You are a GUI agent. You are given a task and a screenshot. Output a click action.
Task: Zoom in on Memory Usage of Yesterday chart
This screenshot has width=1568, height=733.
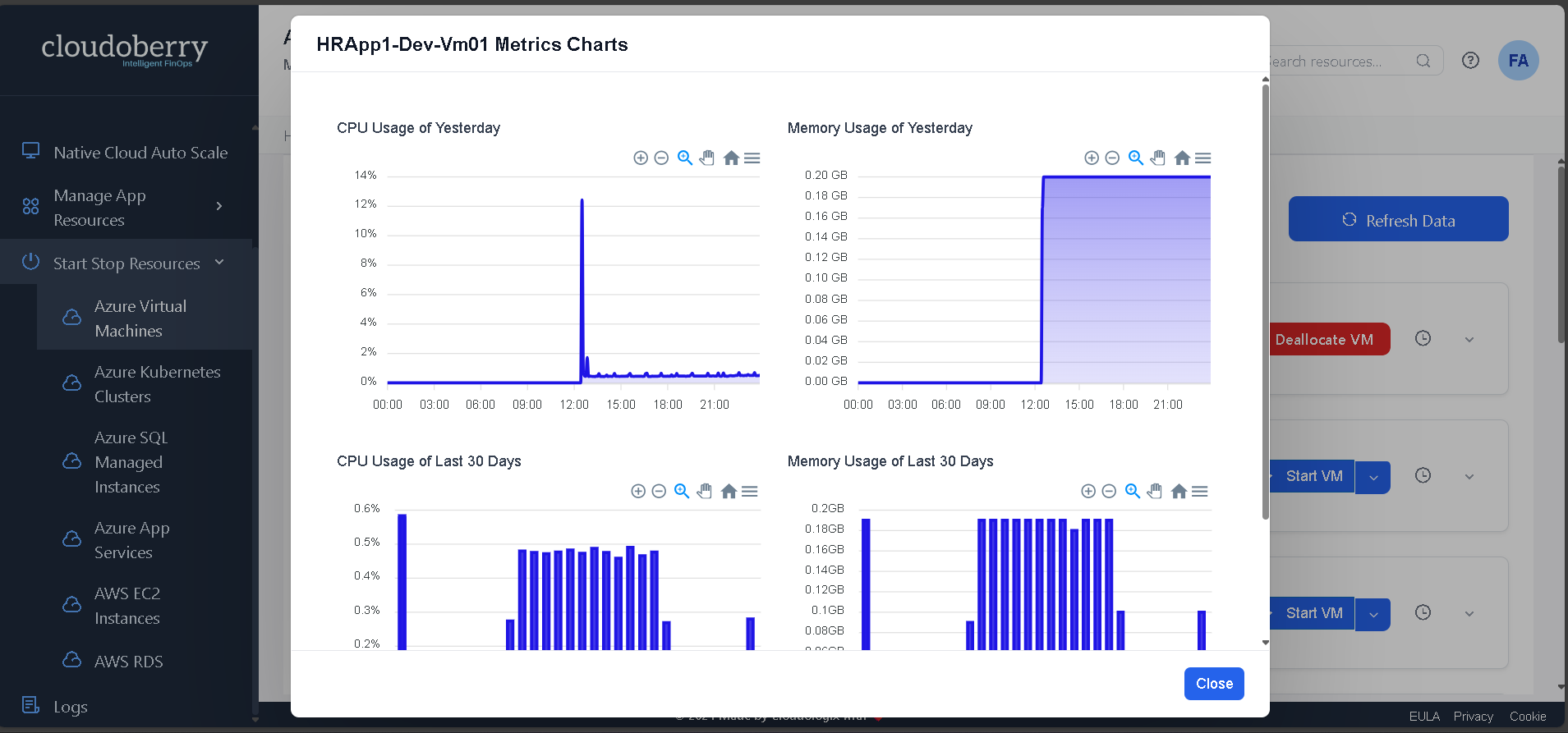click(x=1092, y=158)
